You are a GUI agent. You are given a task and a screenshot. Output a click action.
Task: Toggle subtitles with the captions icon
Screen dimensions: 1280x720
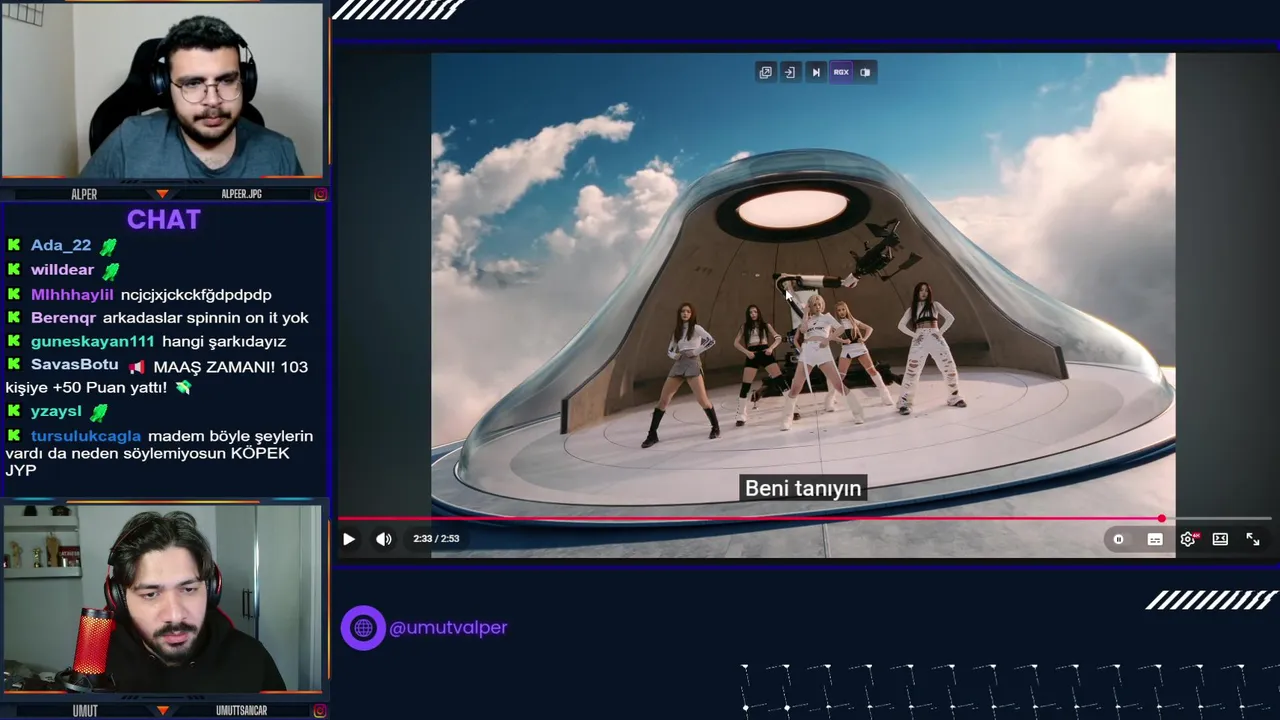tap(1155, 539)
